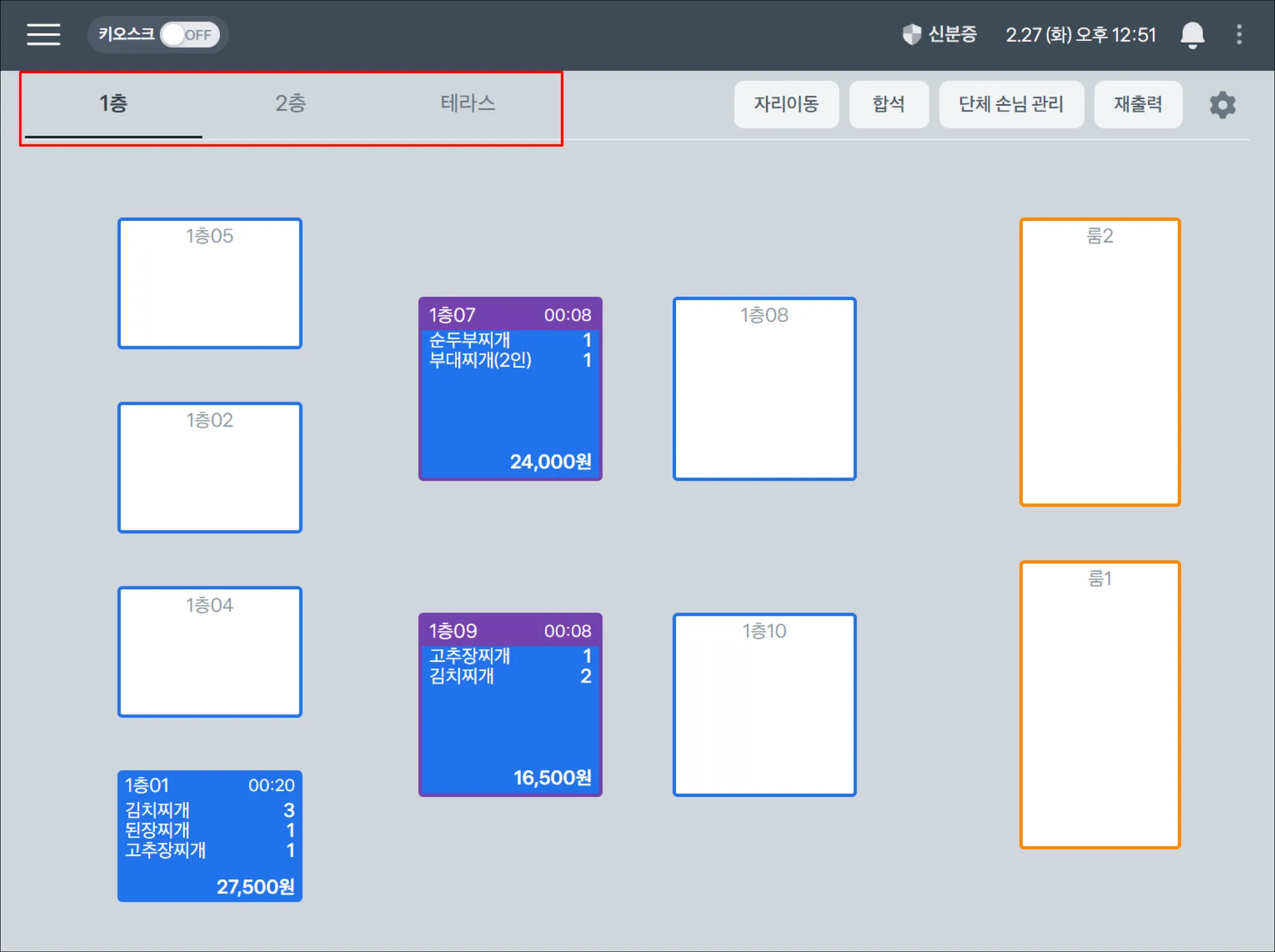Switch to the 테라스 tab
The image size is (1275, 952).
point(468,103)
